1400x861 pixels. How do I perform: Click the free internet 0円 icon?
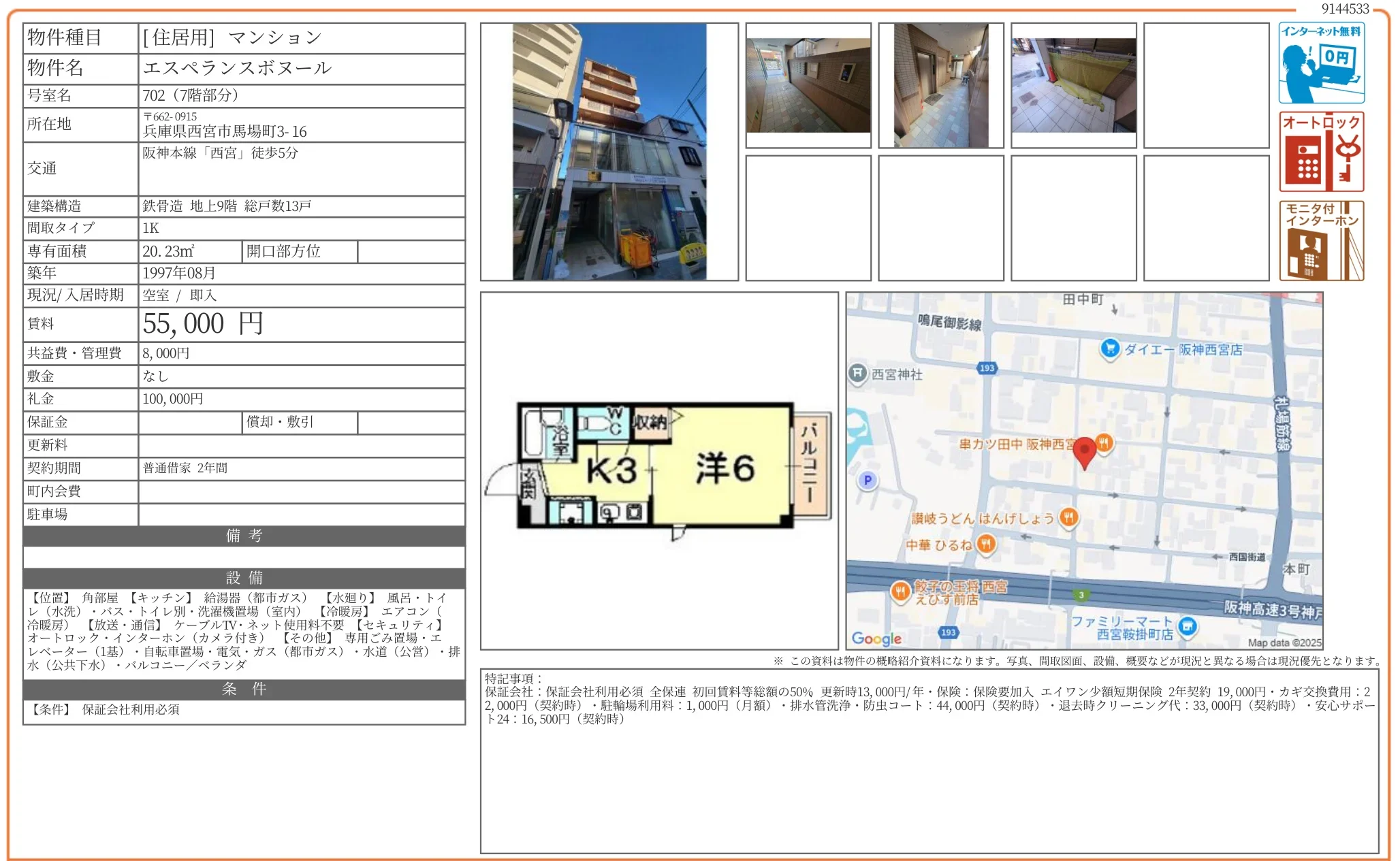pyautogui.click(x=1321, y=63)
